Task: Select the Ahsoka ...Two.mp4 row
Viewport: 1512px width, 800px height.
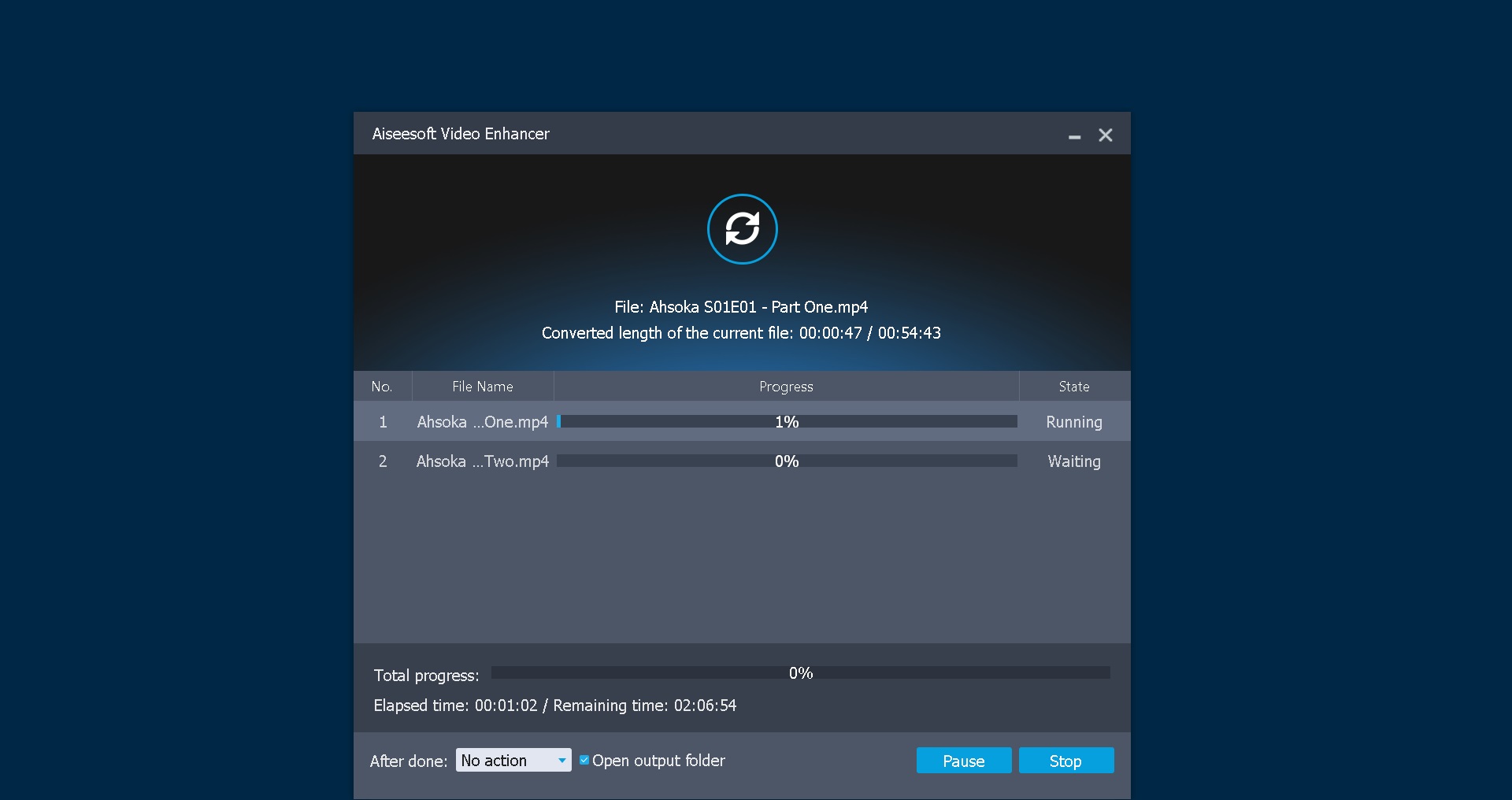Action: click(742, 461)
